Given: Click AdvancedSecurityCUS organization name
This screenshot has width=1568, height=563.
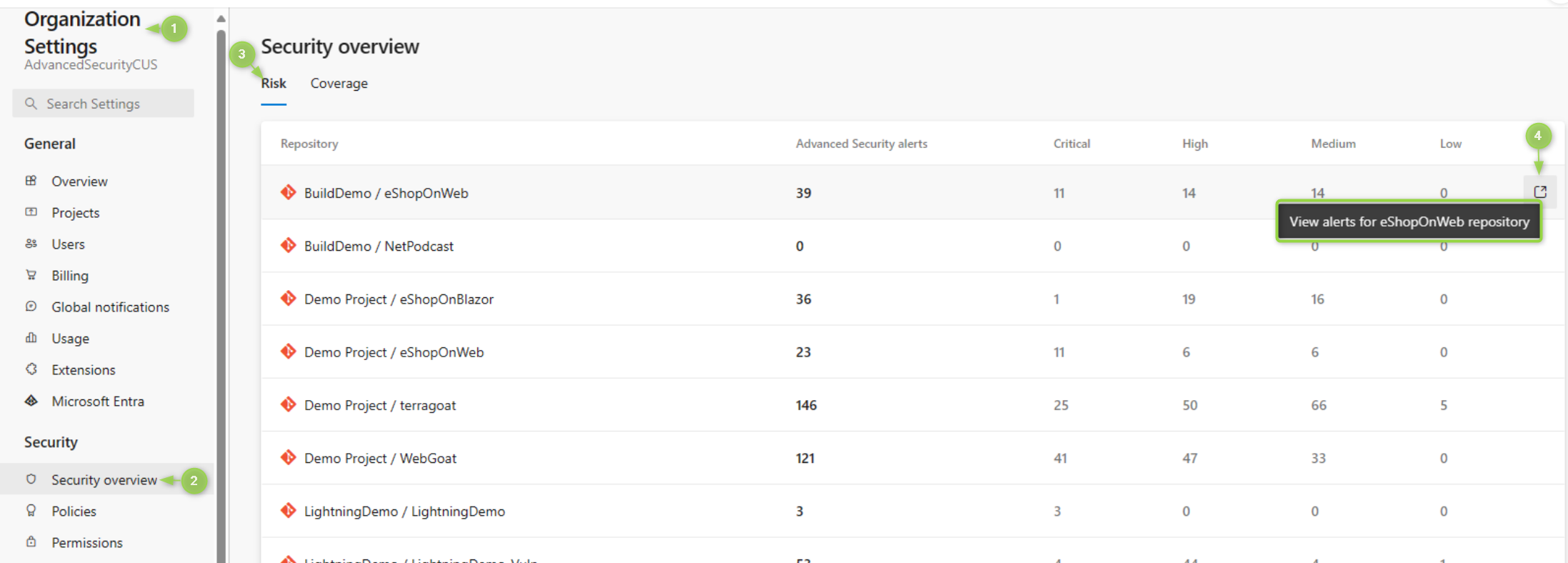Looking at the screenshot, I should pos(91,64).
